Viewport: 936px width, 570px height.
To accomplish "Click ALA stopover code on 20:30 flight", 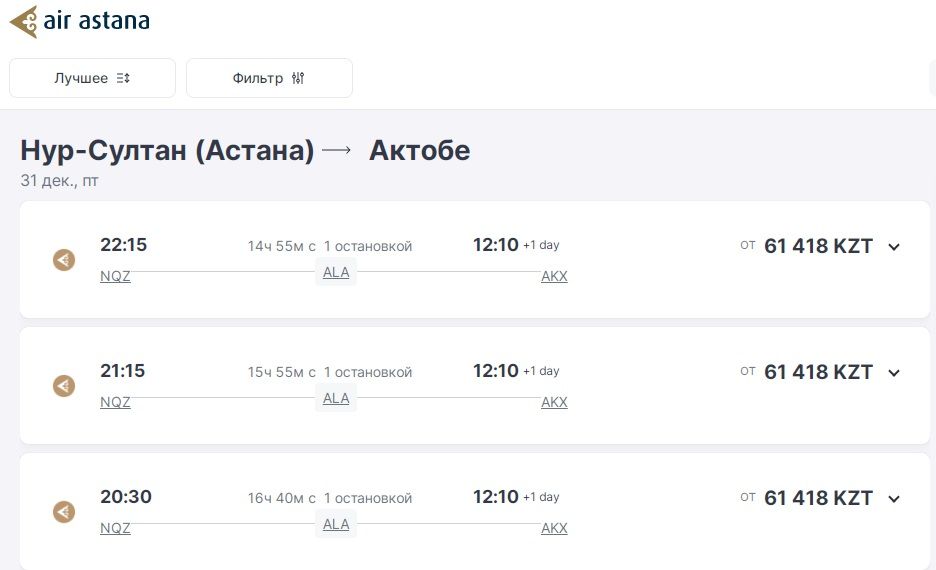I will (336, 524).
